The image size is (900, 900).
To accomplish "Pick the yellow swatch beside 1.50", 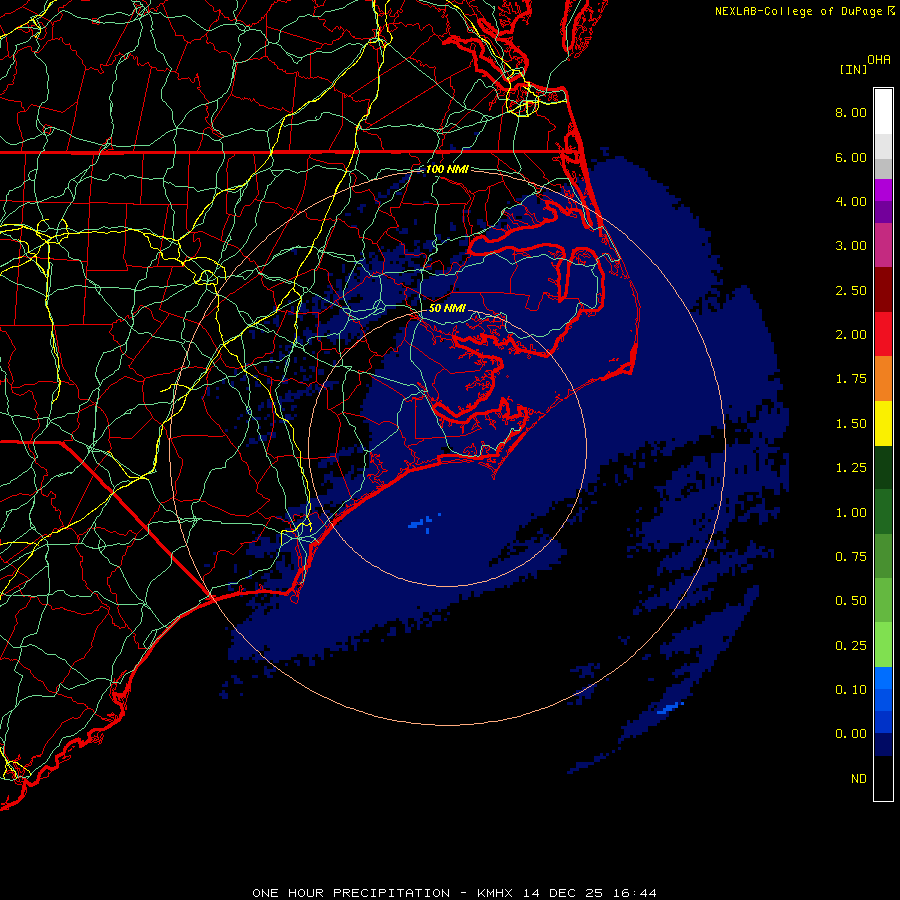I will pyautogui.click(x=883, y=423).
